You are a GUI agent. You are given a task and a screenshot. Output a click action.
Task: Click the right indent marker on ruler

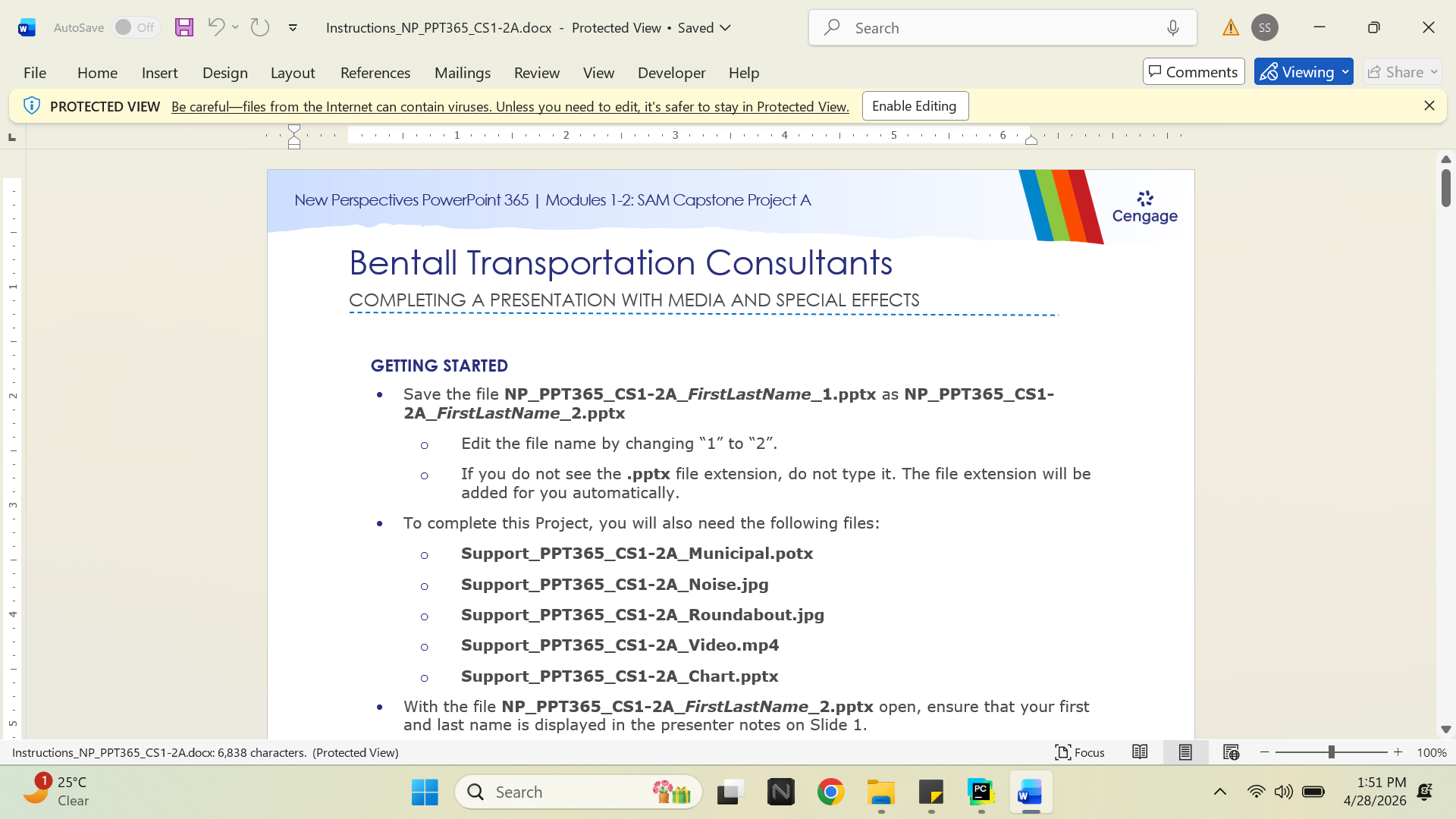click(x=1031, y=140)
